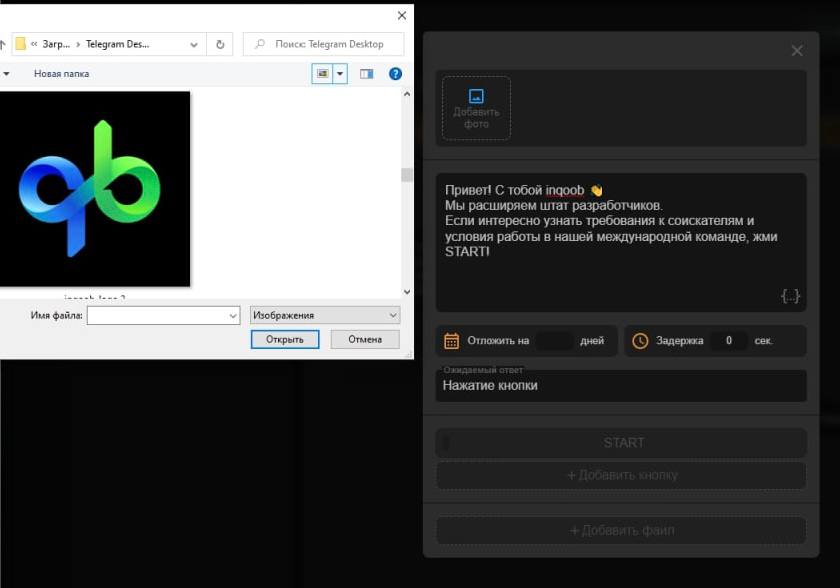Click + Добавить файл

(x=621, y=530)
